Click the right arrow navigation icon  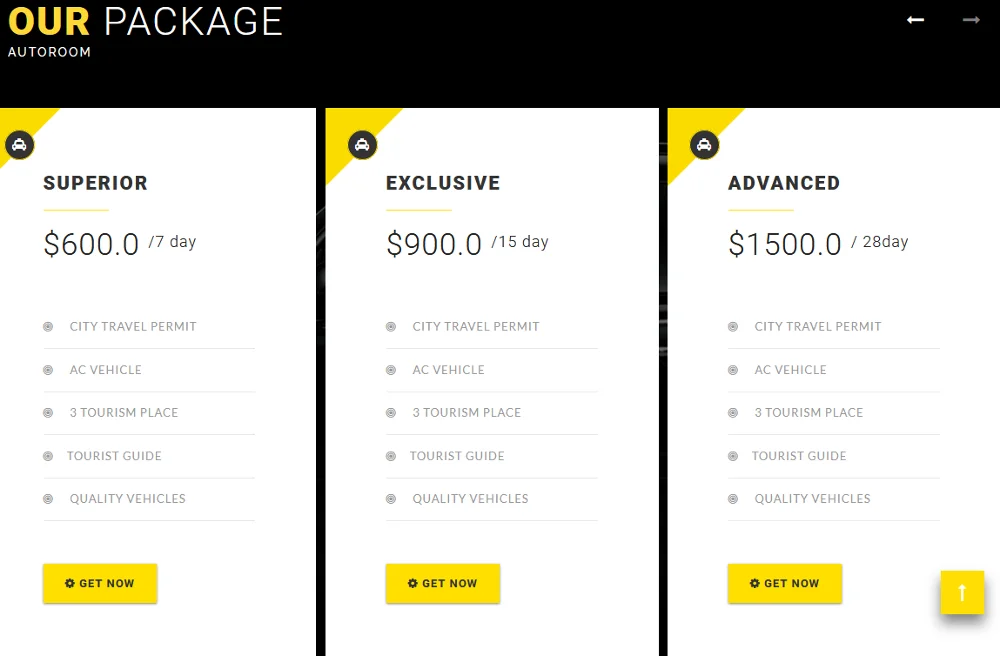[970, 20]
